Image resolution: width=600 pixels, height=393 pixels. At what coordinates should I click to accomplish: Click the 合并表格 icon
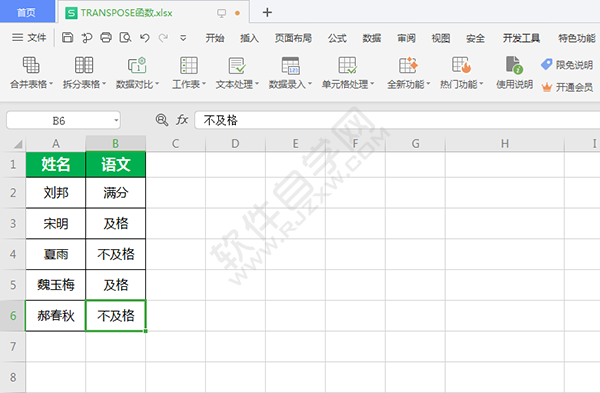[x=31, y=65]
